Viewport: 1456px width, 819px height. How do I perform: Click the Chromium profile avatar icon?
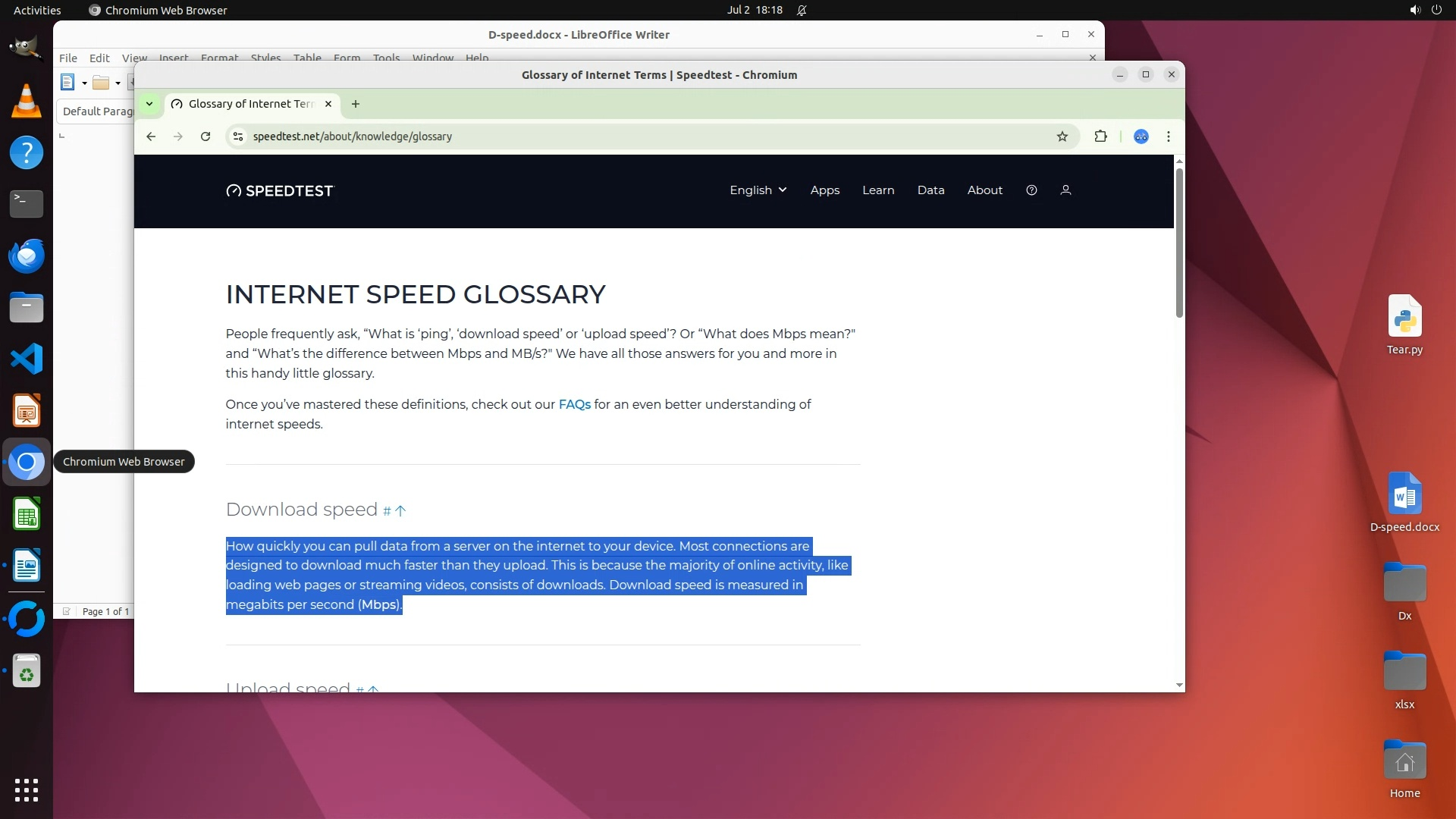tap(1141, 136)
